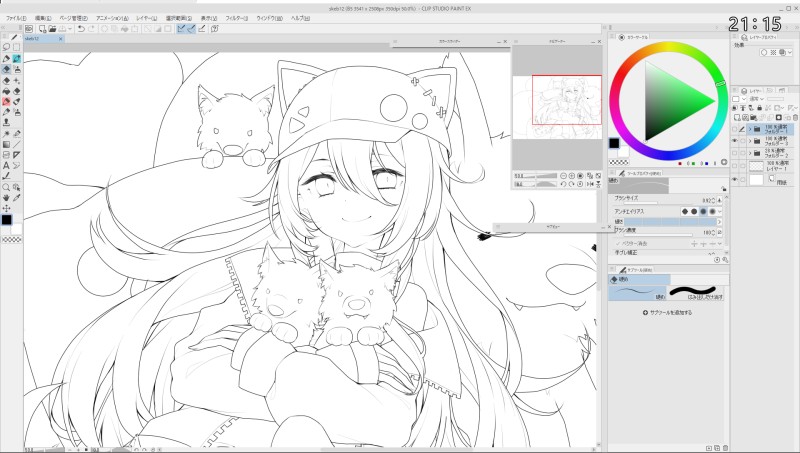Select the Gradient tool
The height and width of the screenshot is (453, 800).
(6, 144)
